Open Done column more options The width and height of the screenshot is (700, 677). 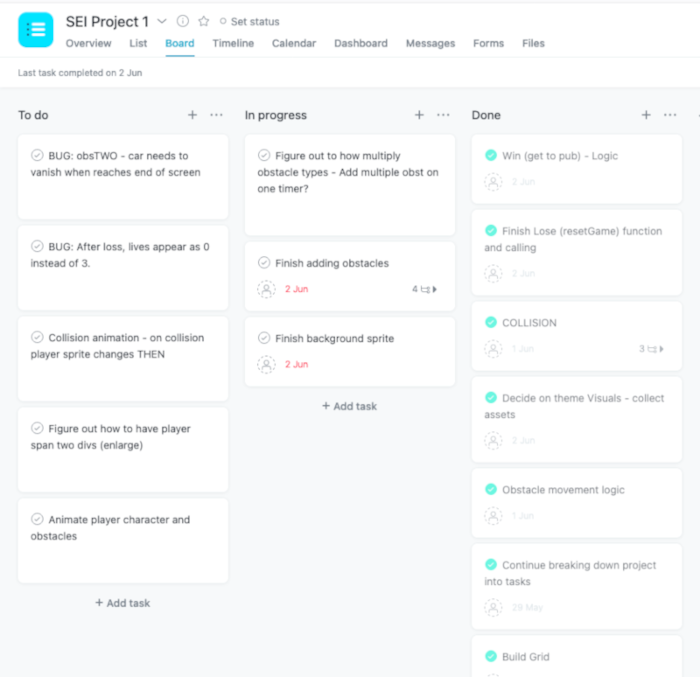point(670,115)
